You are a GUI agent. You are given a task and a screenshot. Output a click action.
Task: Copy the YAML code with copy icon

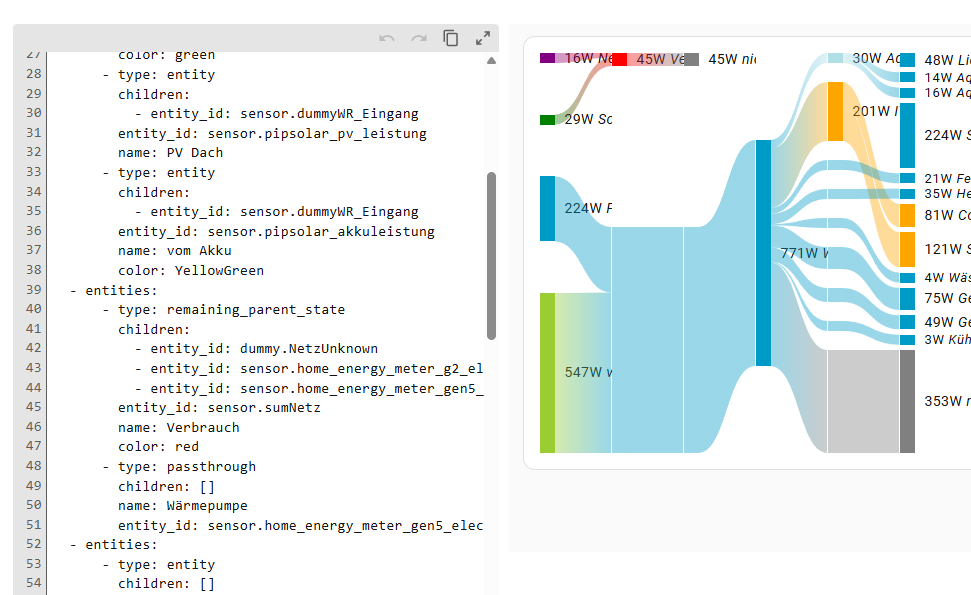[451, 38]
